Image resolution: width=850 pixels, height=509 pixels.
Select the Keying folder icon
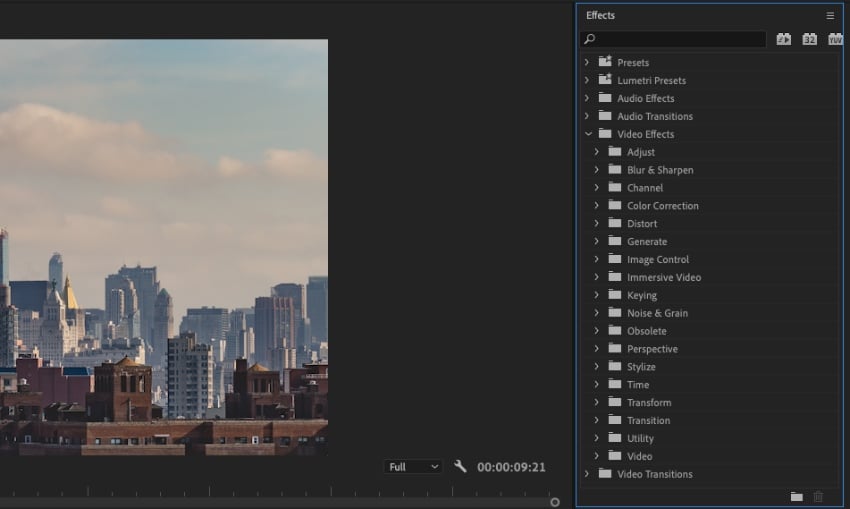615,294
